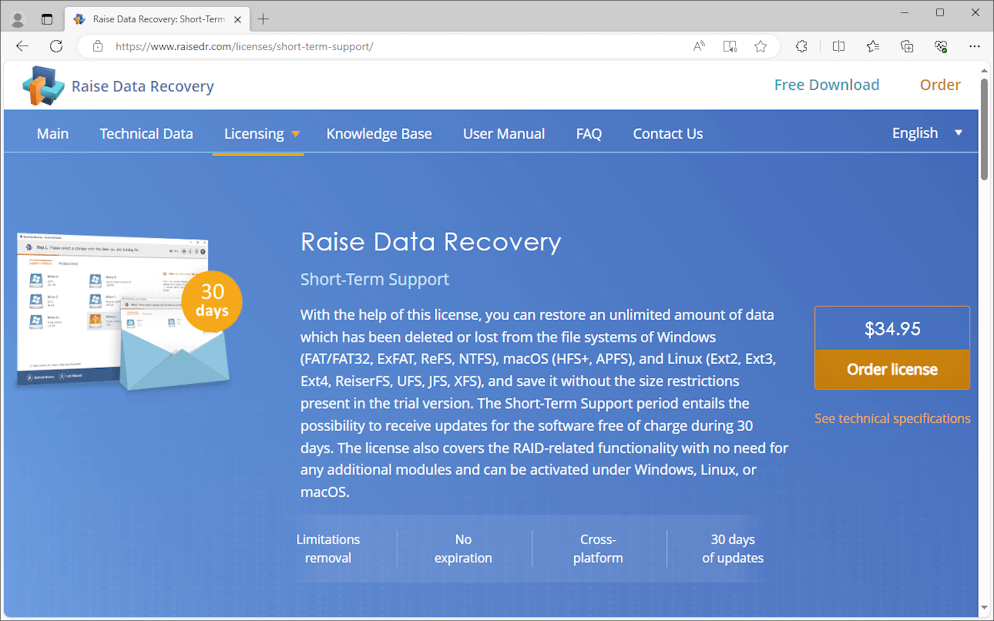Image resolution: width=994 pixels, height=621 pixels.
Task: Open the browser Extensions puzzle icon
Action: coord(801,46)
